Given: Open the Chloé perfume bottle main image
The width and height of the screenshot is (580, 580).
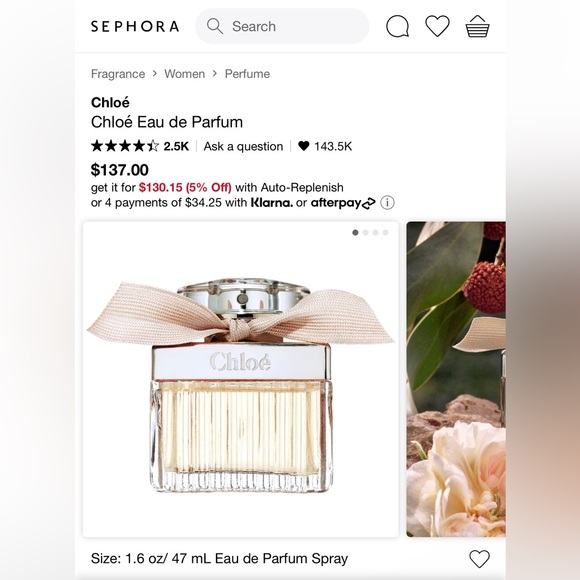Looking at the screenshot, I should pos(241,379).
